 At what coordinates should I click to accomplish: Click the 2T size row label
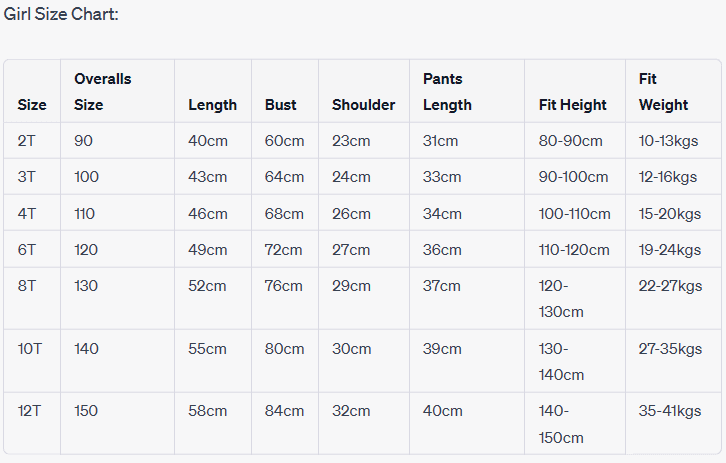(27, 141)
